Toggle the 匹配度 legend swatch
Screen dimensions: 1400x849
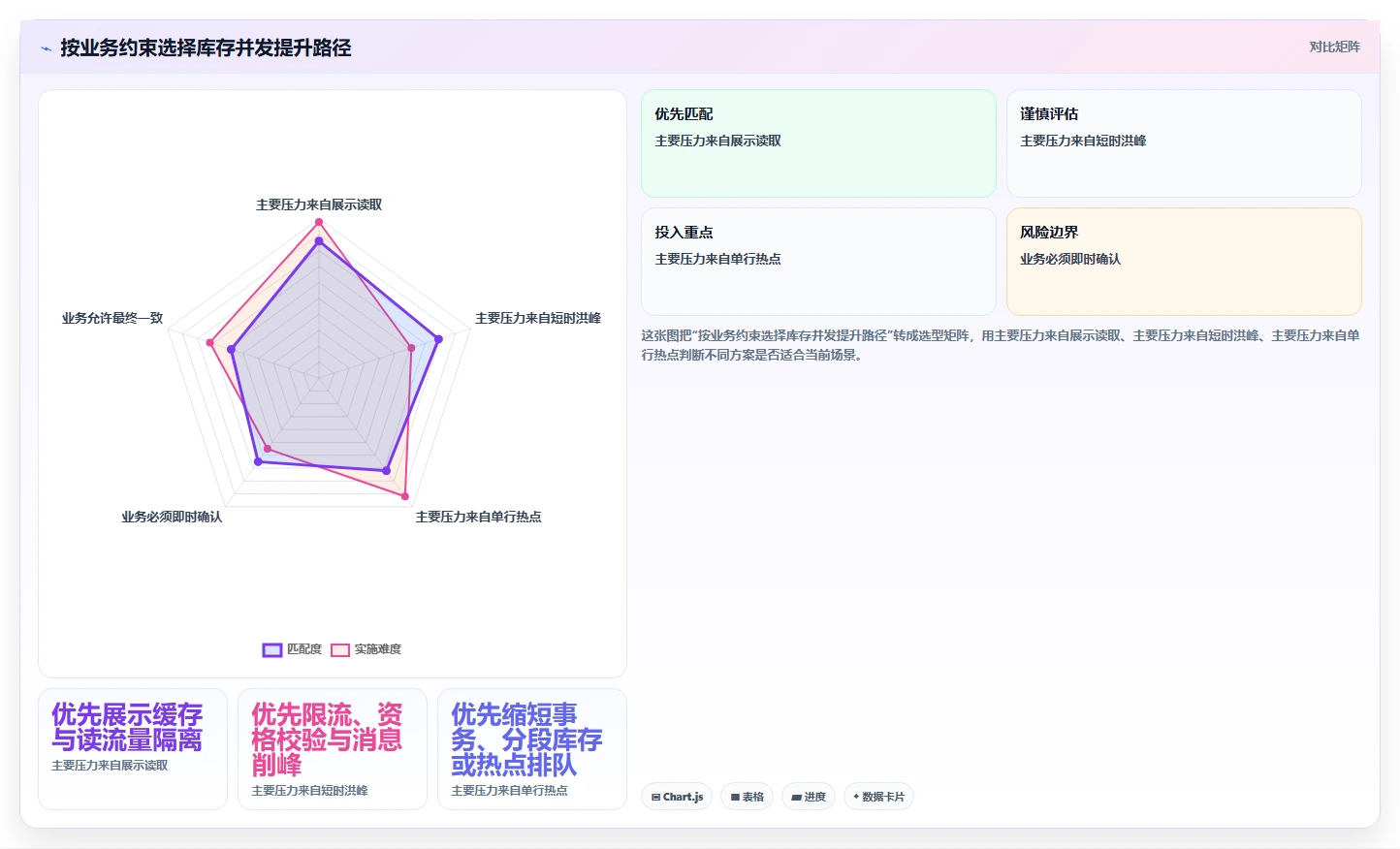[x=272, y=649]
